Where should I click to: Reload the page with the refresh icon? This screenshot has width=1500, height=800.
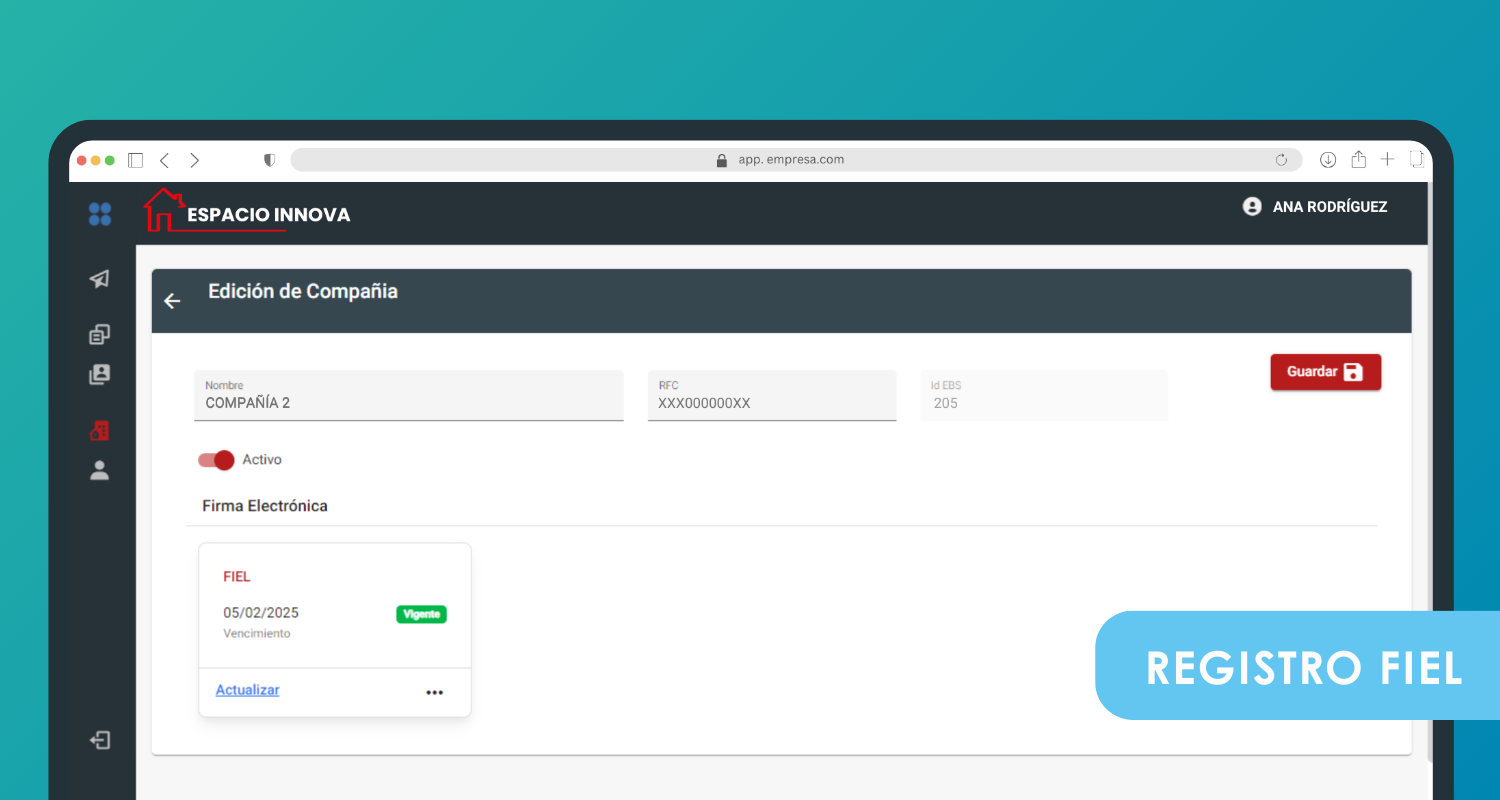(1281, 160)
